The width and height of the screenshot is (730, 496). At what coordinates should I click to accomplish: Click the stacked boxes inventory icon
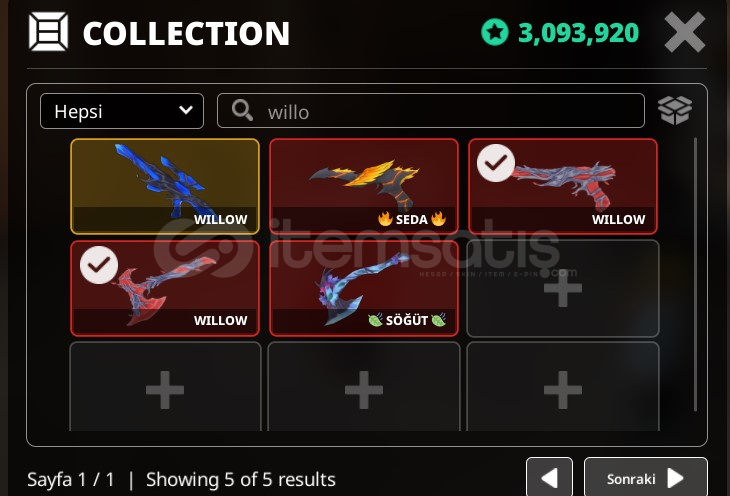point(675,111)
